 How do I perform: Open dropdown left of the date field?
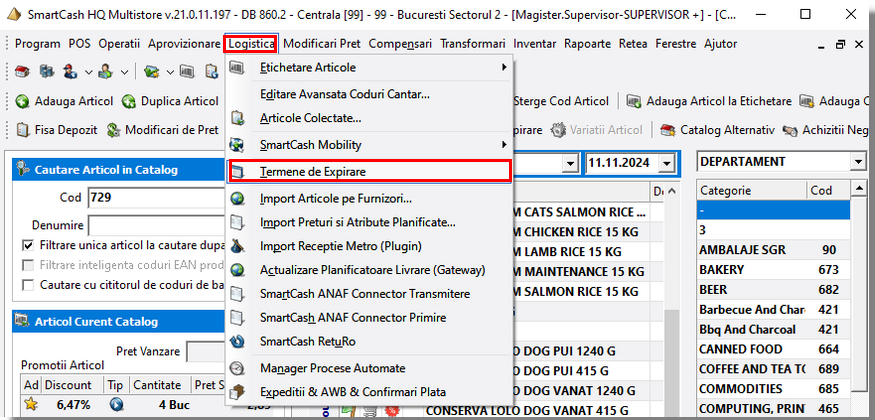tap(569, 163)
